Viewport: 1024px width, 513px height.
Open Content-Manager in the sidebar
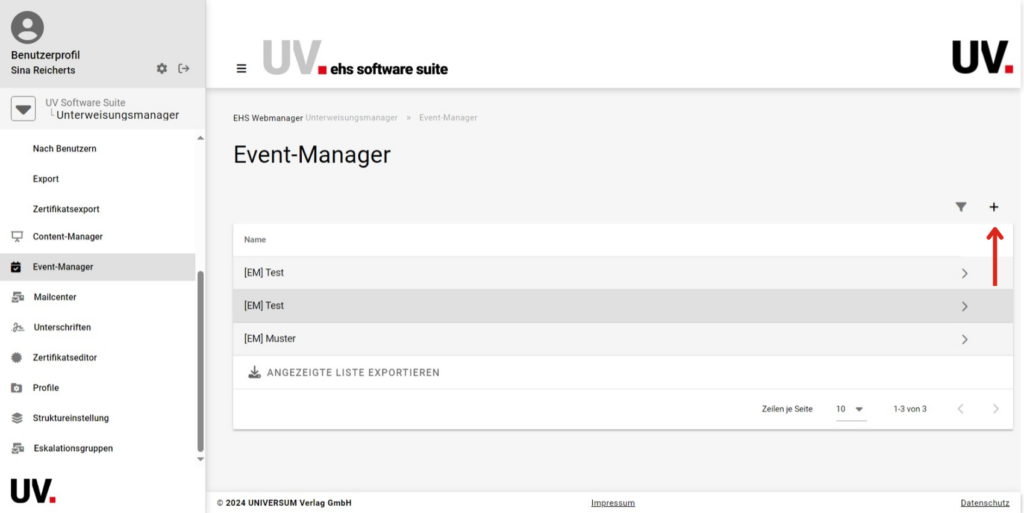(67, 237)
